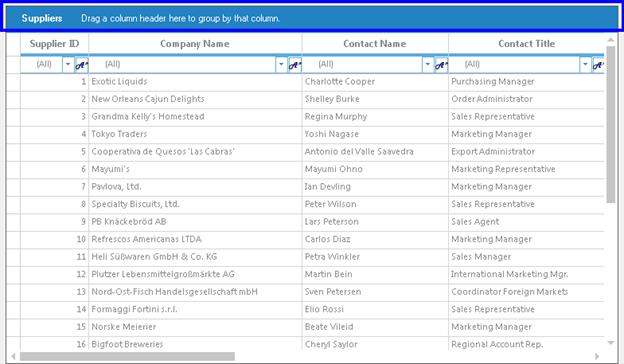Image resolution: width=624 pixels, height=364 pixels.
Task: Click contact name Lars Peterson
Action: [x=332, y=222]
